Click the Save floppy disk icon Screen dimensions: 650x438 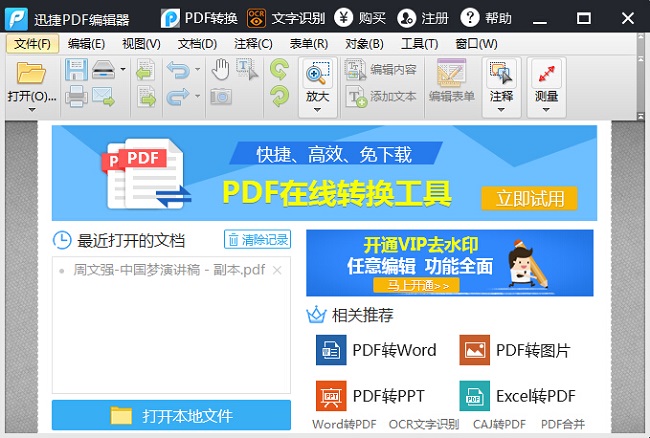[76, 69]
